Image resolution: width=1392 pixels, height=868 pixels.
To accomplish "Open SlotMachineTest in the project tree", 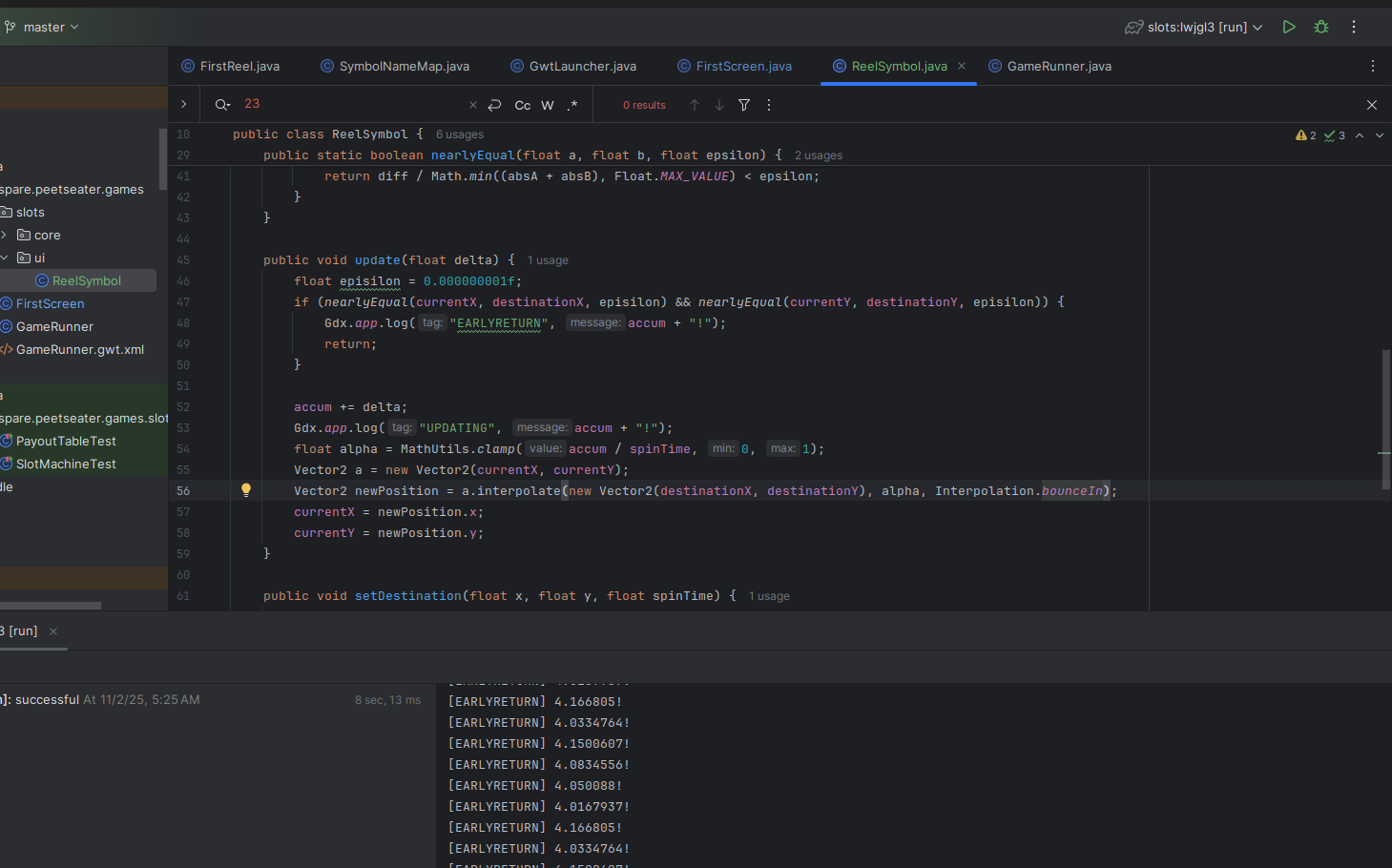I will coord(66,464).
